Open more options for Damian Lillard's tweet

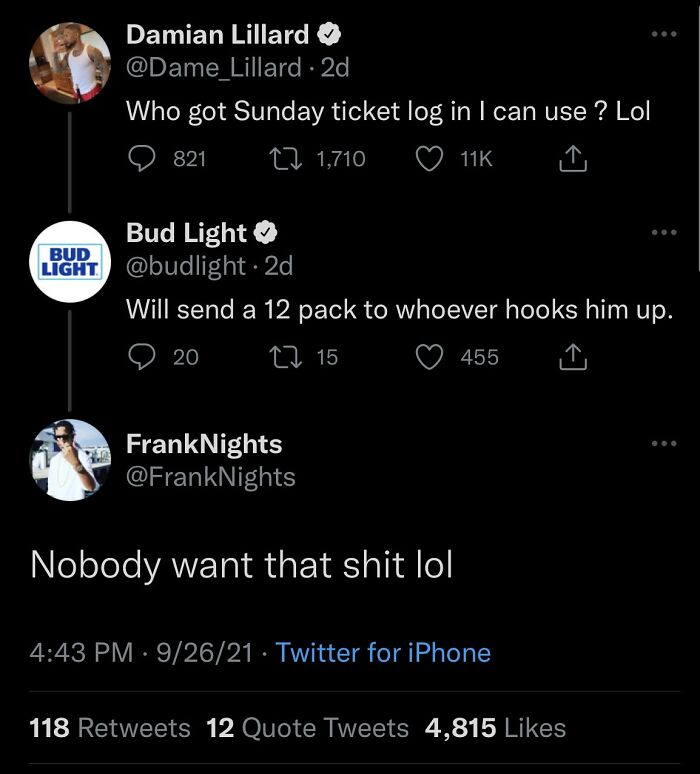(x=663, y=34)
